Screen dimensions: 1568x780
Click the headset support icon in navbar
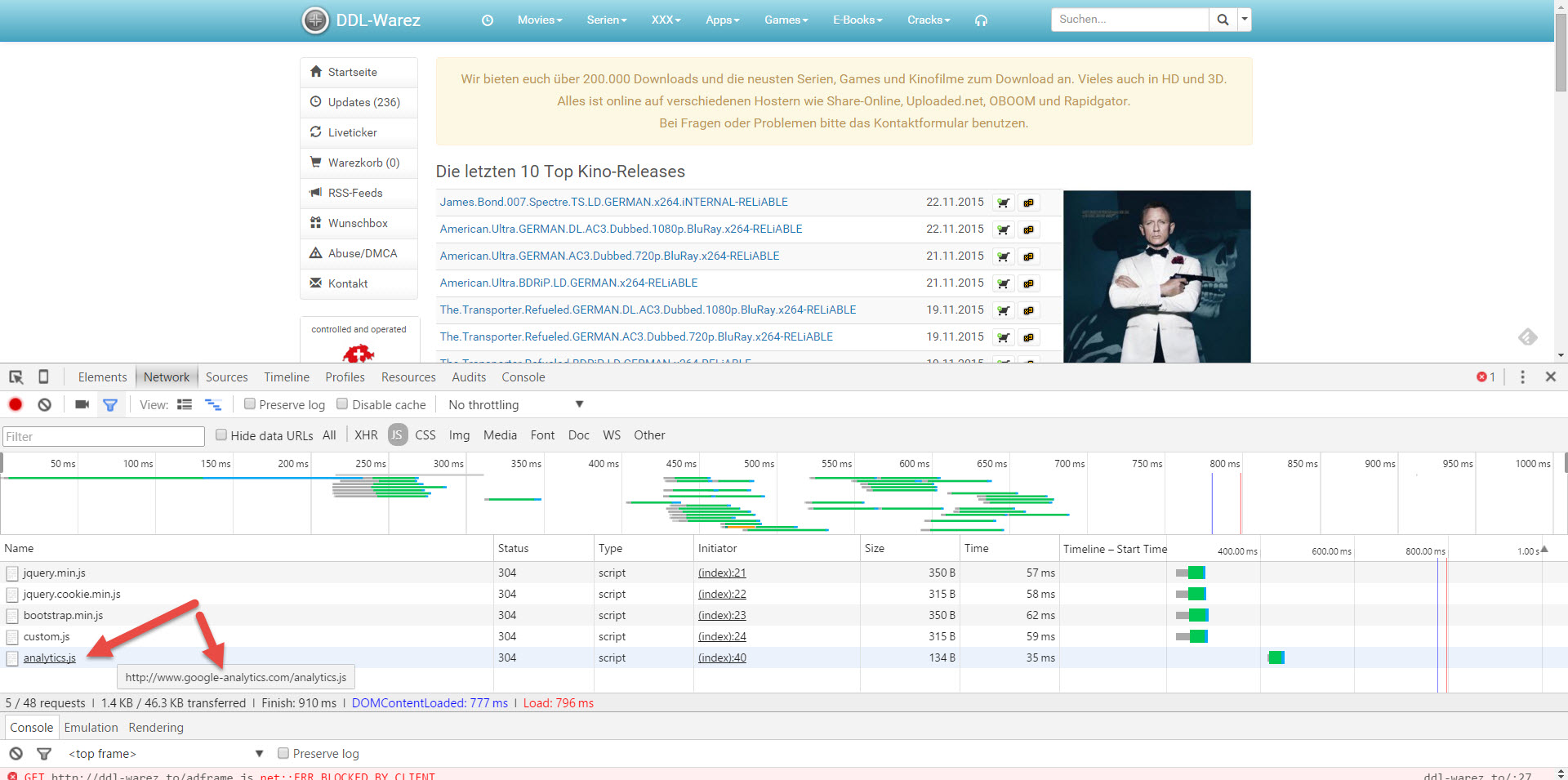pyautogui.click(x=981, y=20)
